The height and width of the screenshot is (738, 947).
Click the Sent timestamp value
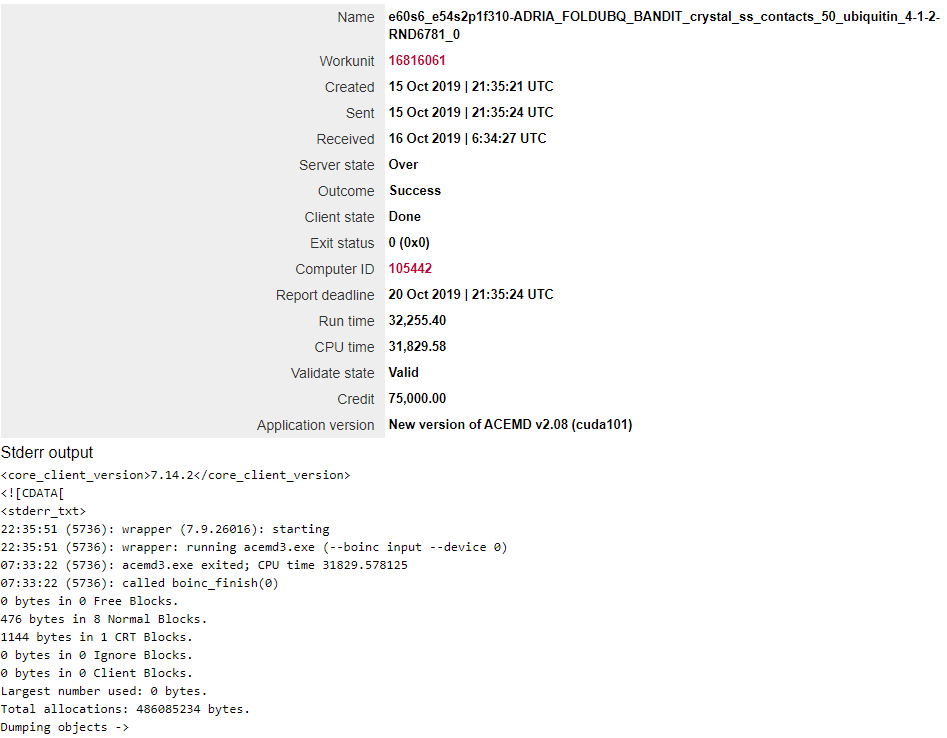pos(470,112)
